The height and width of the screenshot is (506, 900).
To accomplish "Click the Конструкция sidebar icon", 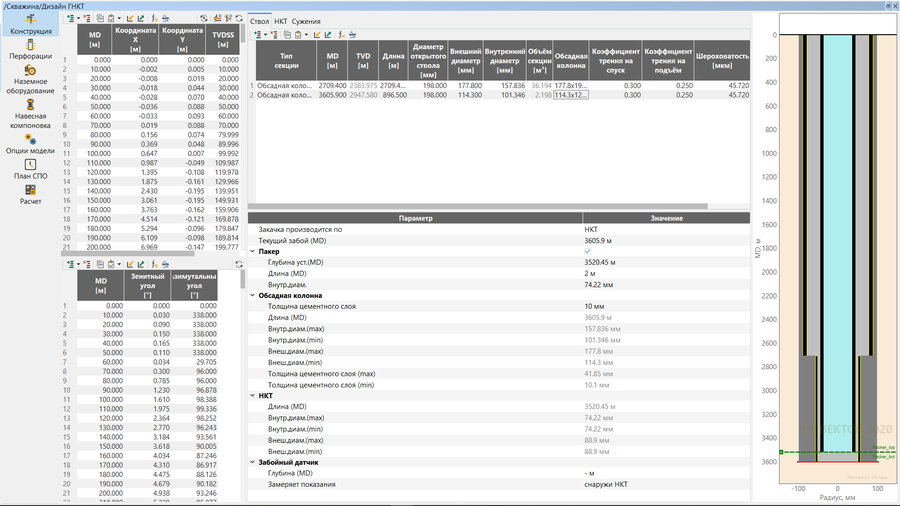I will click(x=31, y=26).
